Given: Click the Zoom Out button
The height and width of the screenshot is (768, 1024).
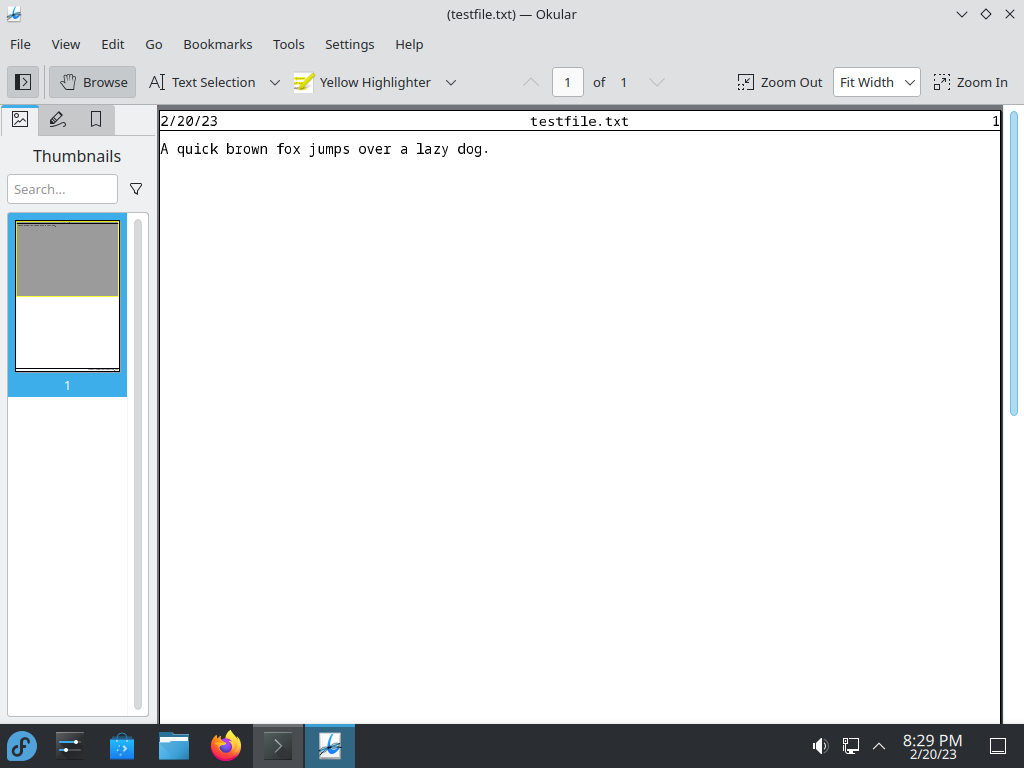Looking at the screenshot, I should coord(780,82).
